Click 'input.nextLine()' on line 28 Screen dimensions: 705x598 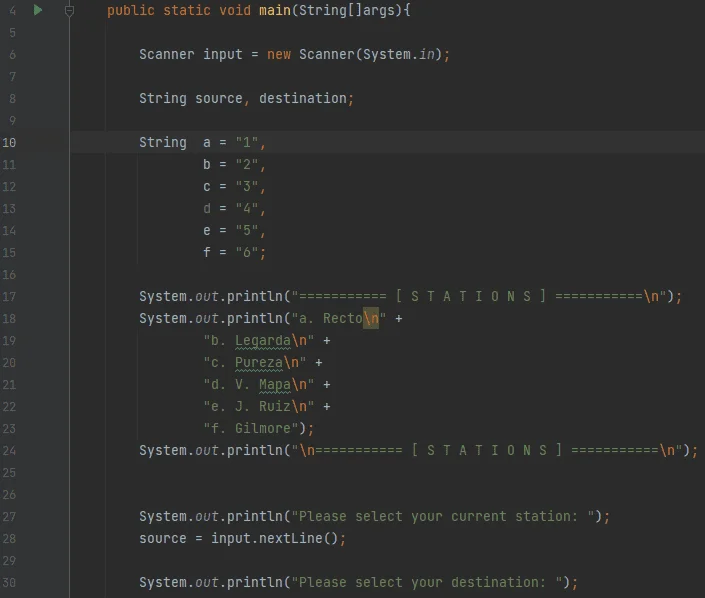[x=274, y=538]
